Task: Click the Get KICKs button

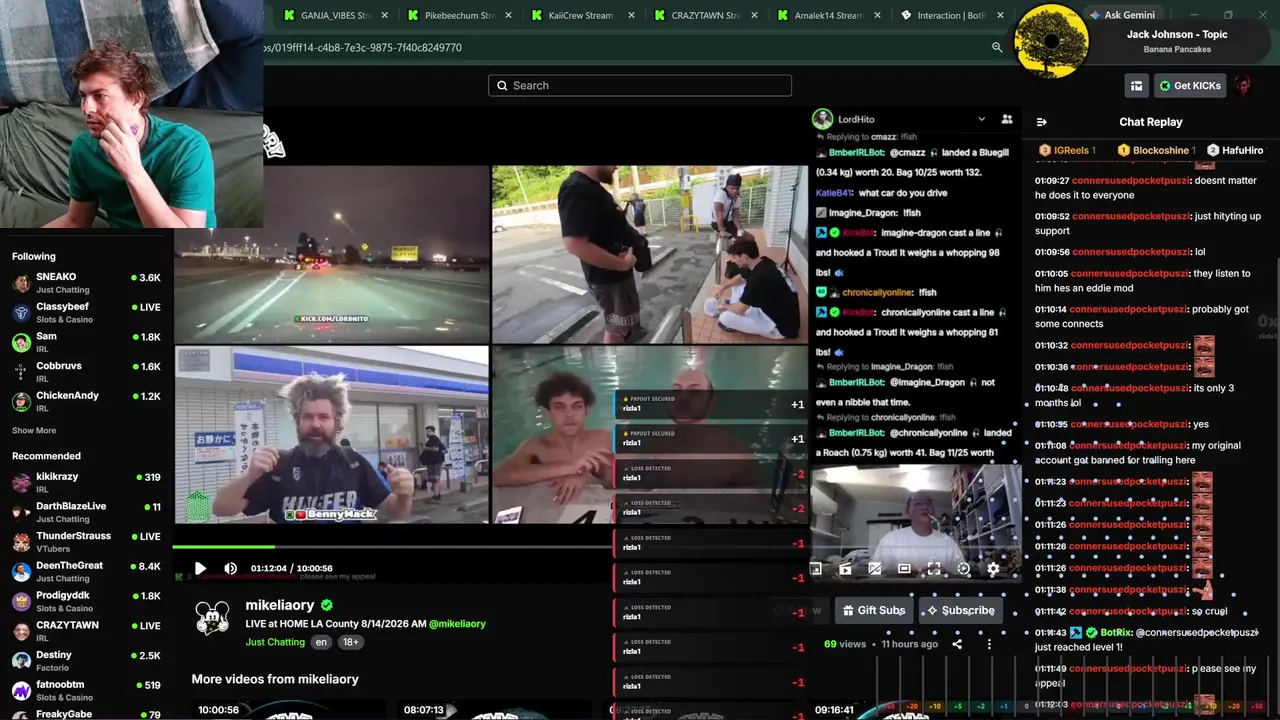Action: 1190,86
